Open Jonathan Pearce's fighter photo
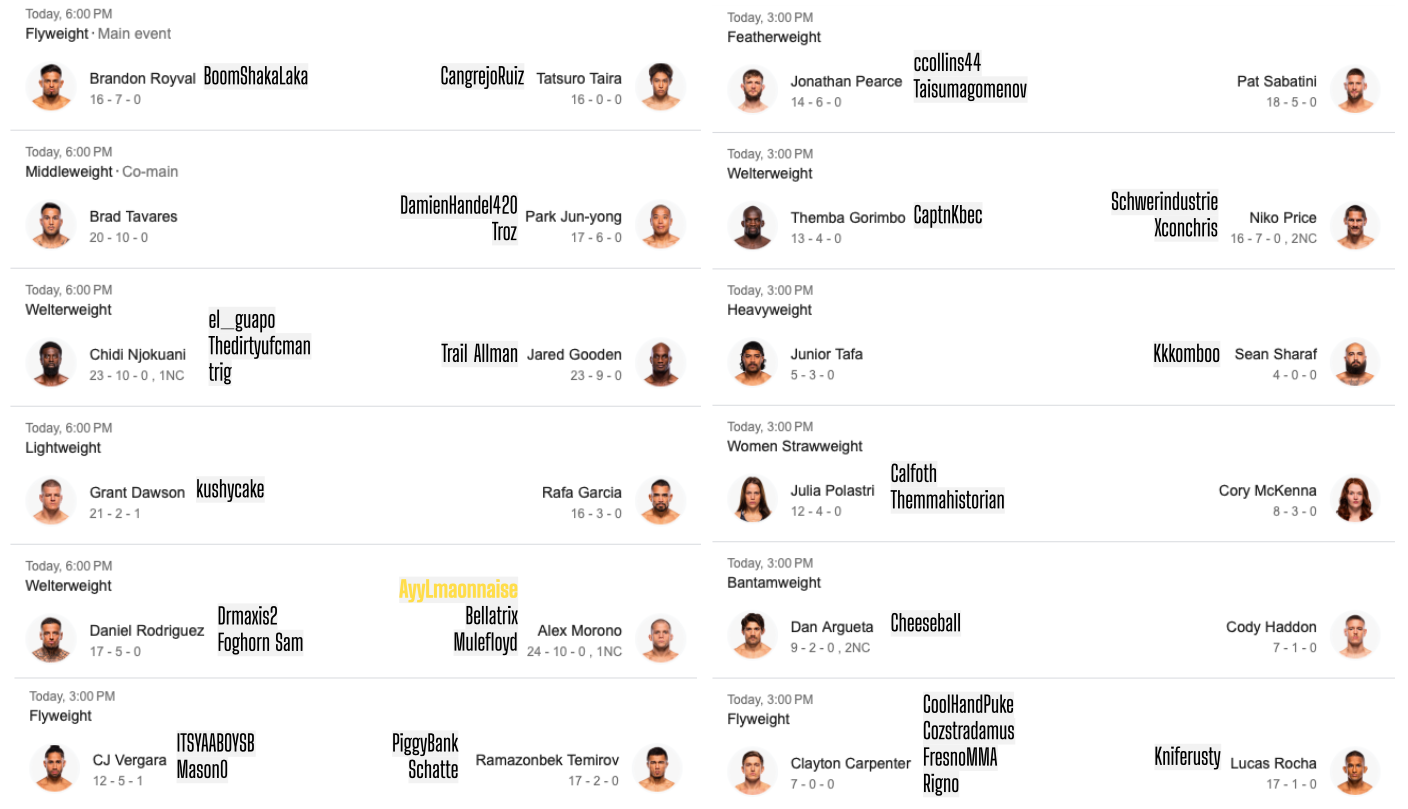This screenshot has height=809, width=1408. click(752, 90)
